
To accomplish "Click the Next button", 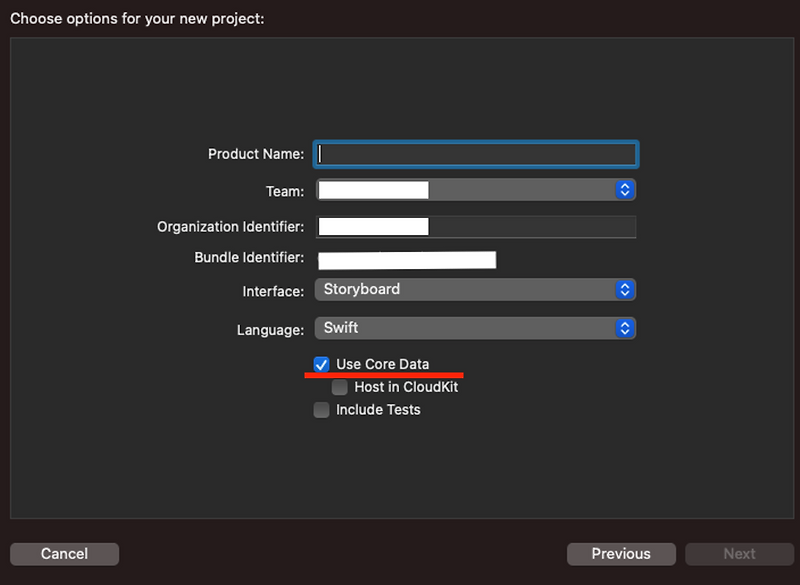I will [739, 554].
